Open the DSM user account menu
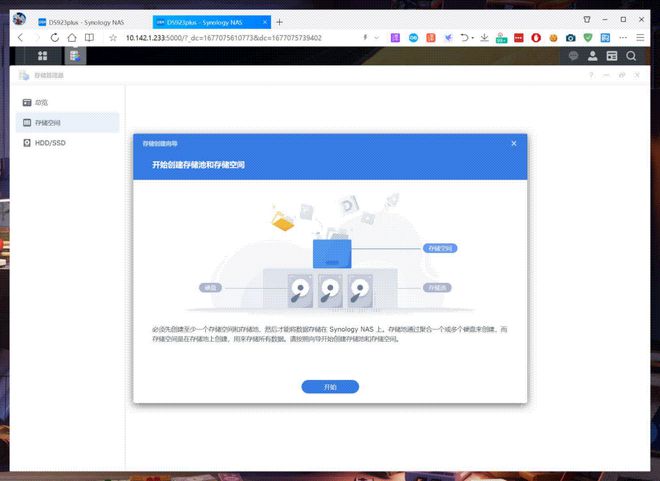Screen dimensions: 660x481 point(592,56)
